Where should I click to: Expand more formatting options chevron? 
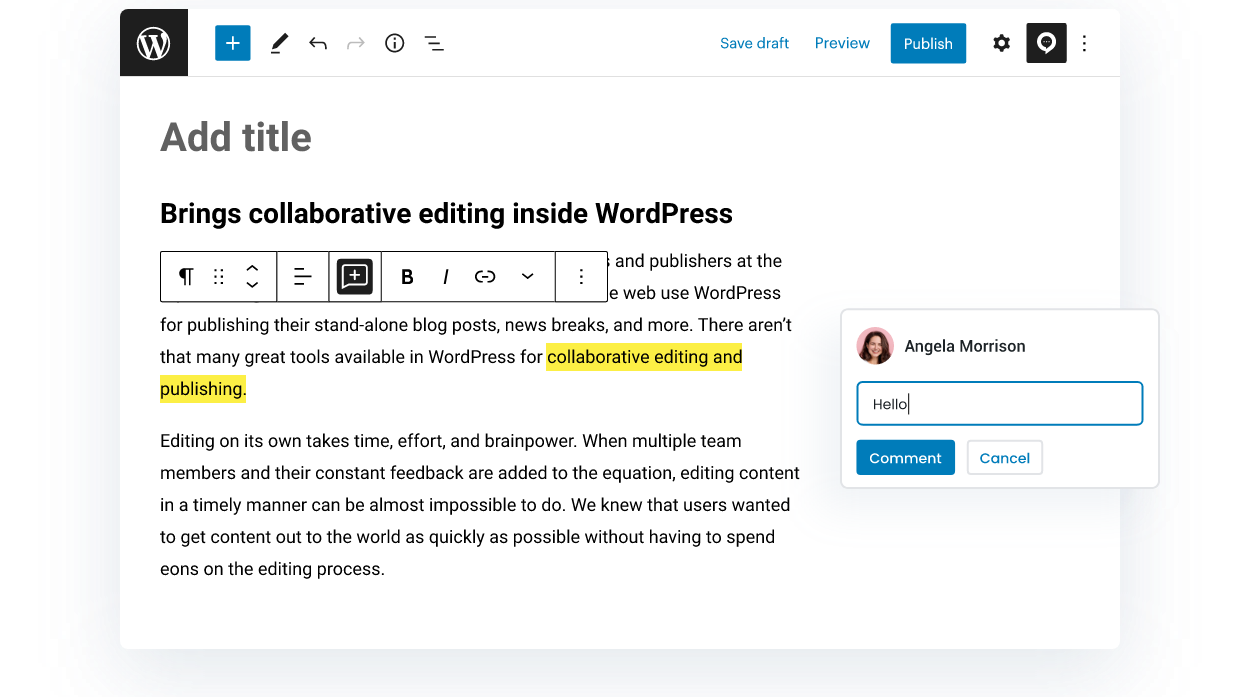527,277
